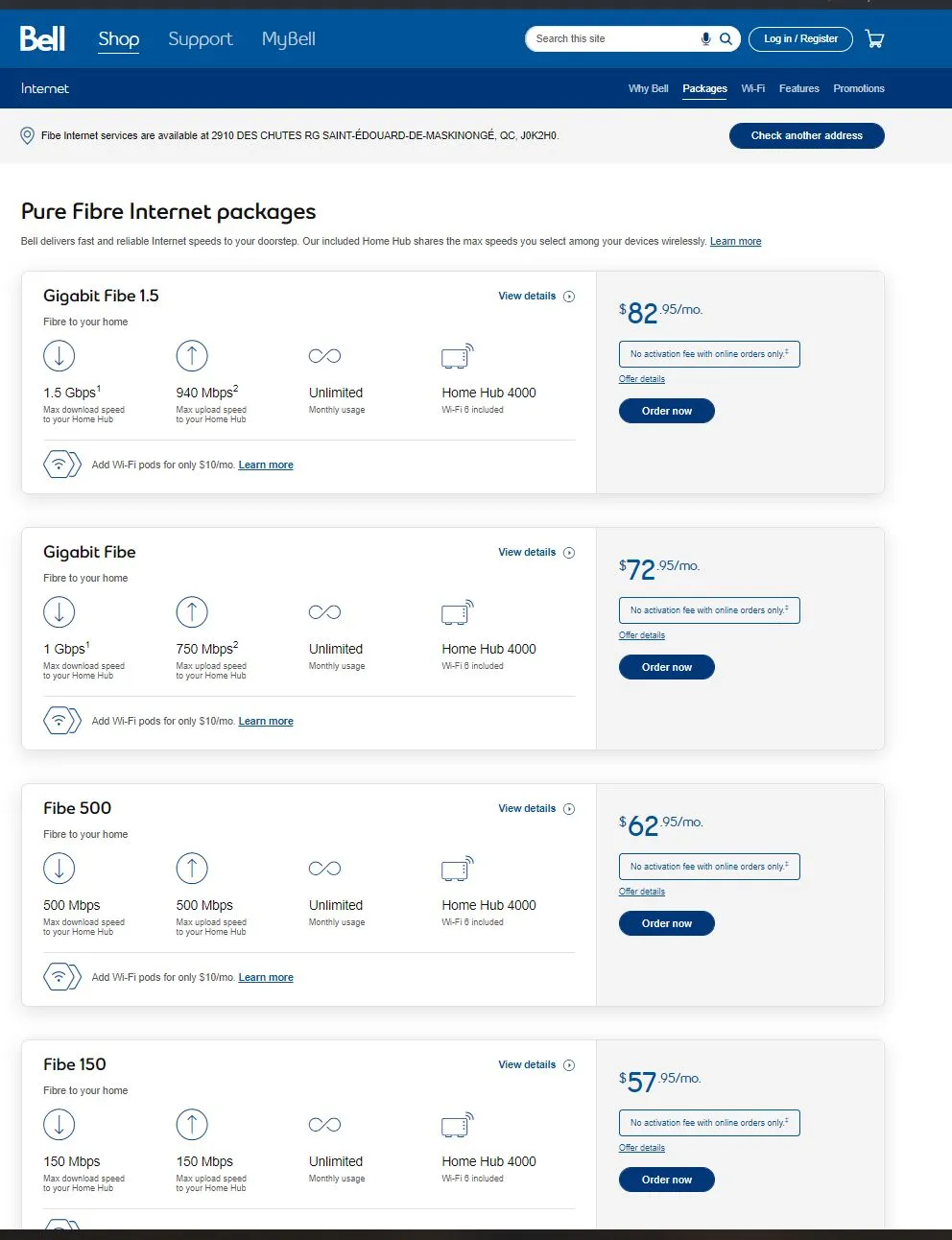Image resolution: width=952 pixels, height=1240 pixels.
Task: Open the shopping cart icon
Action: (874, 38)
